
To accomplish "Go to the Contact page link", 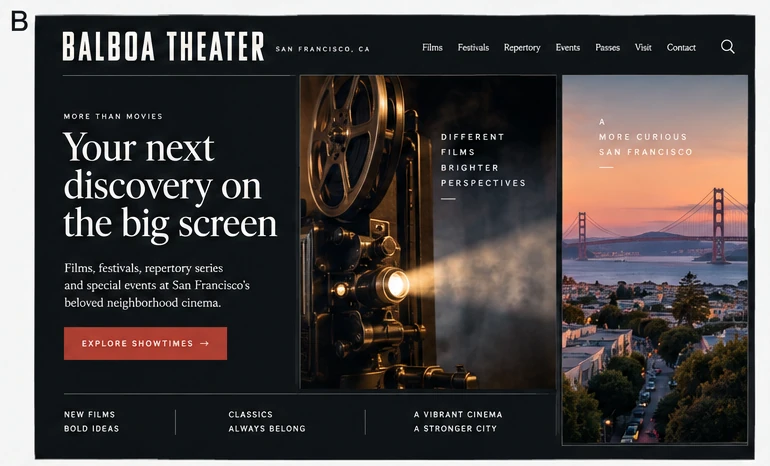I will (x=681, y=48).
